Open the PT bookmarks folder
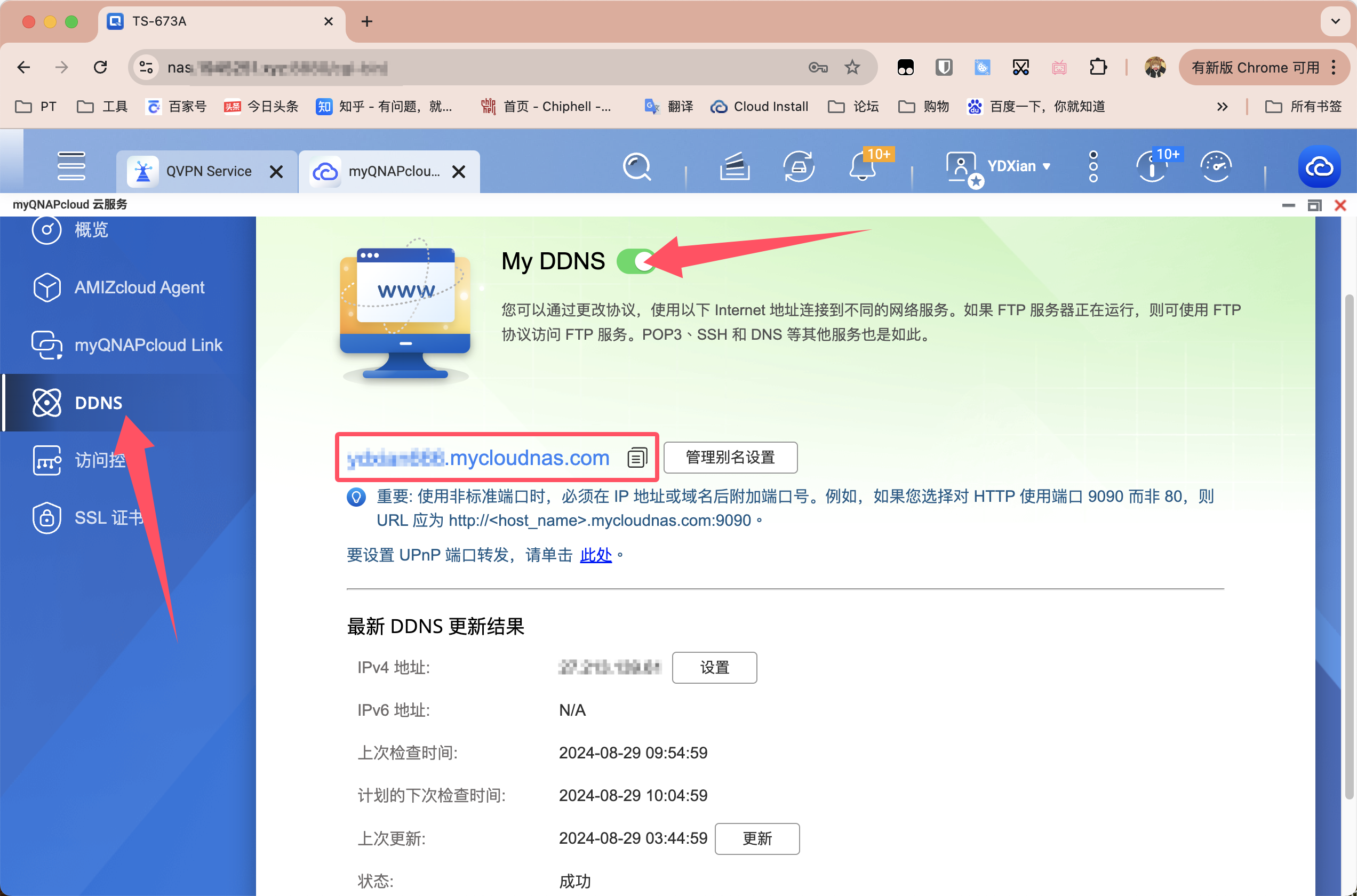This screenshot has height=896, width=1357. [36, 107]
